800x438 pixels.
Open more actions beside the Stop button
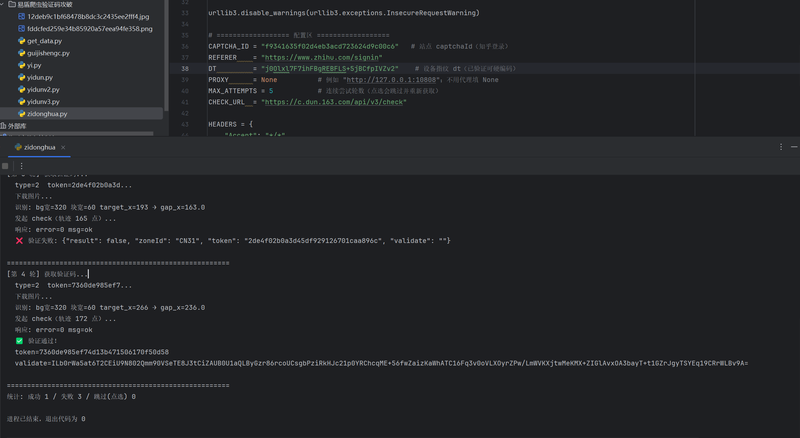[x=21, y=166]
